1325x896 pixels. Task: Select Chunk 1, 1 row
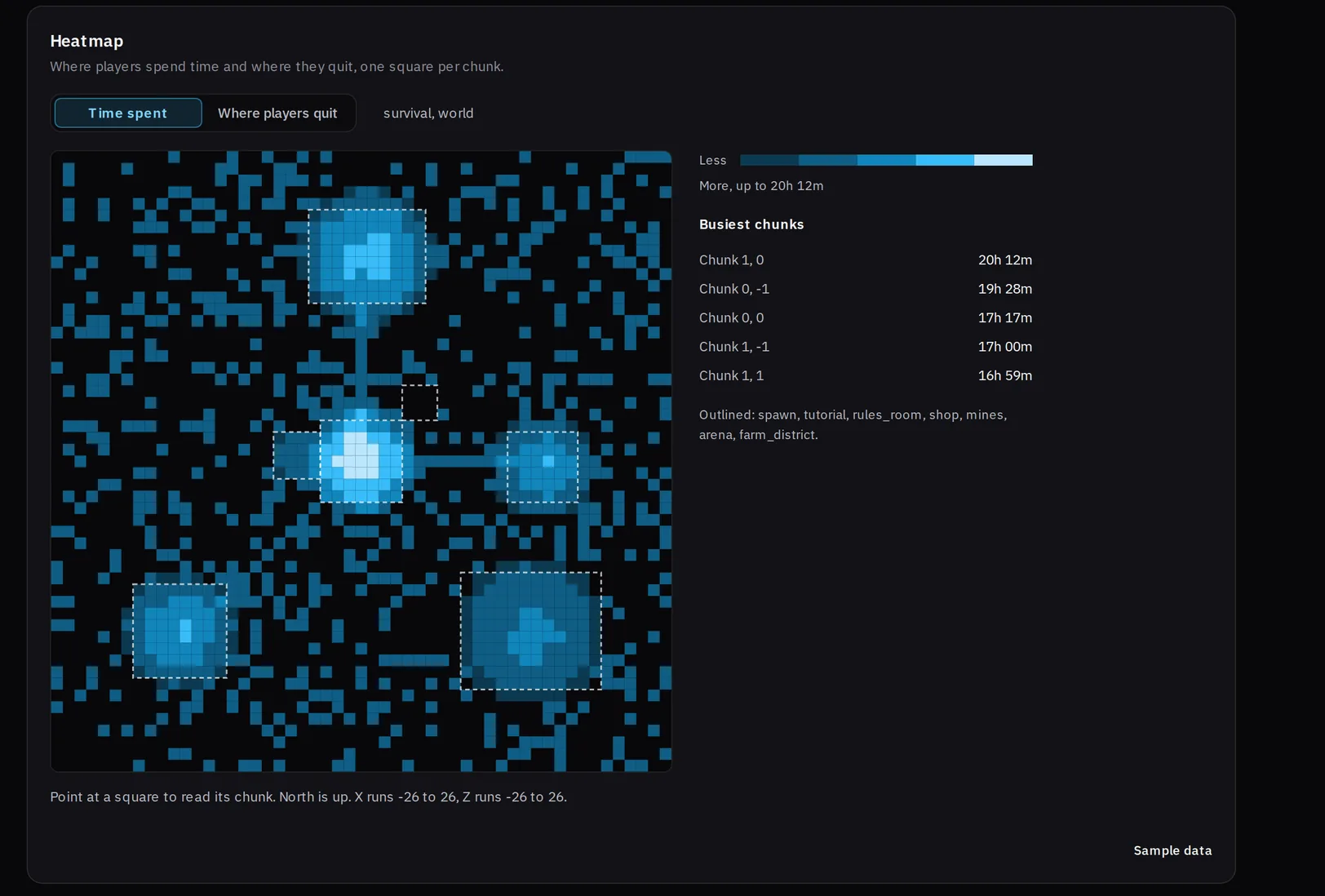pos(866,375)
